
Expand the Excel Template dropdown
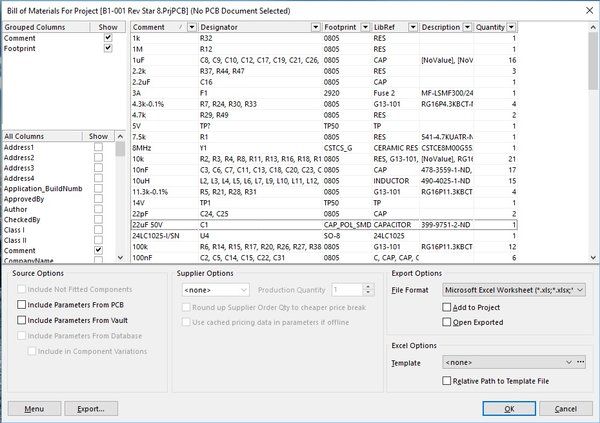coord(569,362)
